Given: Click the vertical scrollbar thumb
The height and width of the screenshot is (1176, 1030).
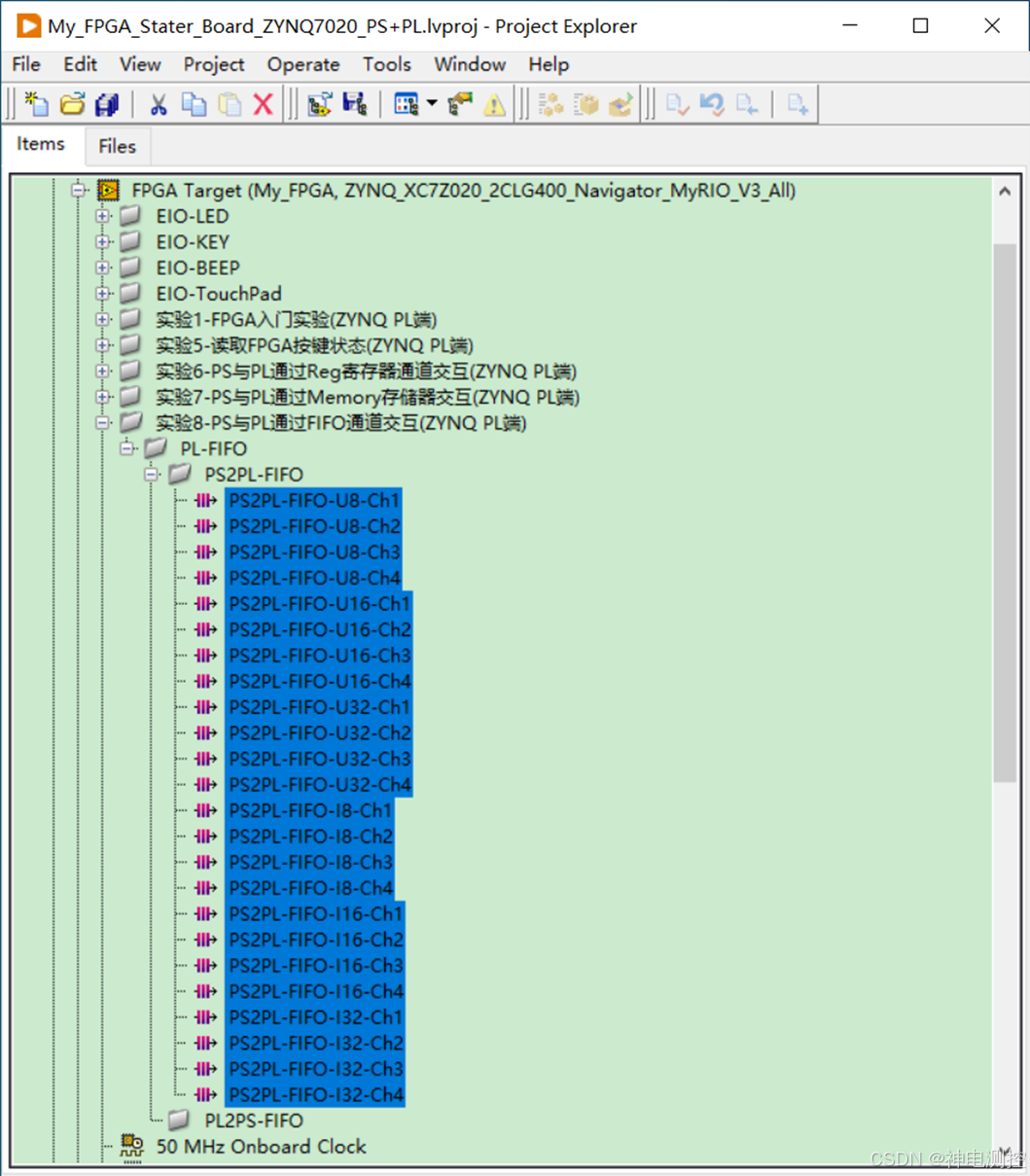Looking at the screenshot, I should point(1004,514).
